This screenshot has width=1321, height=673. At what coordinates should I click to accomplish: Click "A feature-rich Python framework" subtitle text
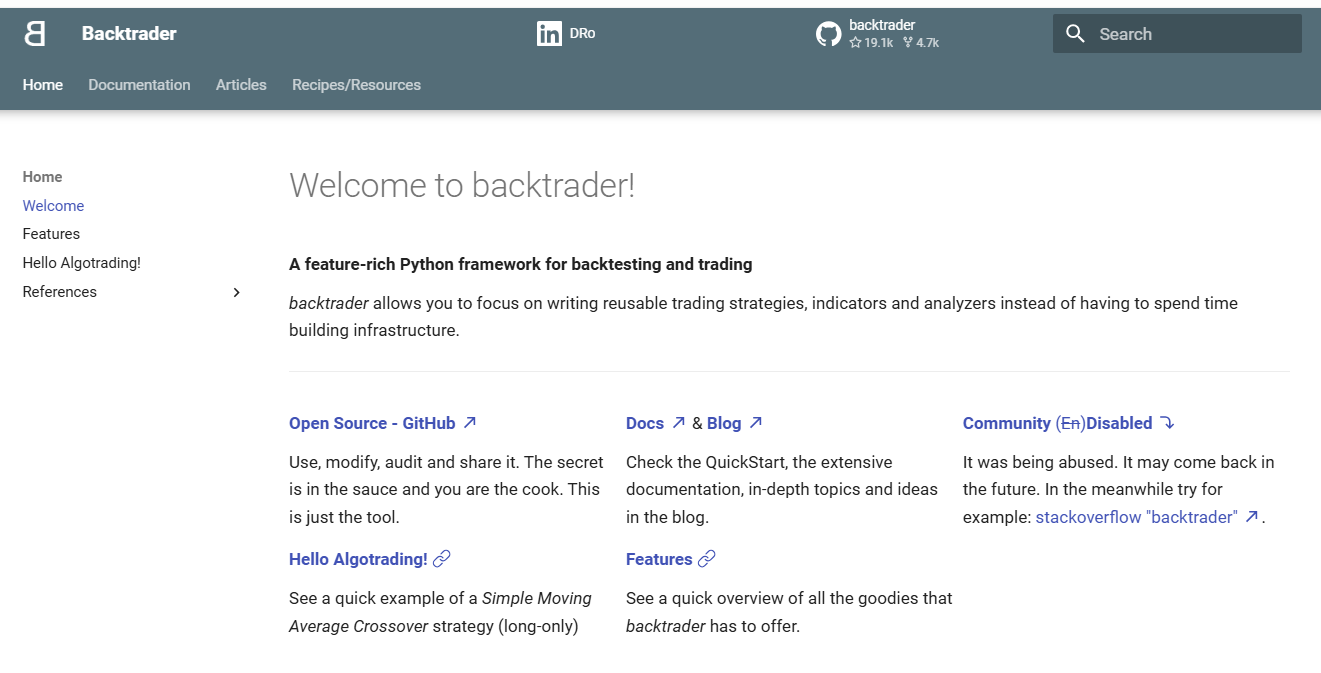coord(520,264)
